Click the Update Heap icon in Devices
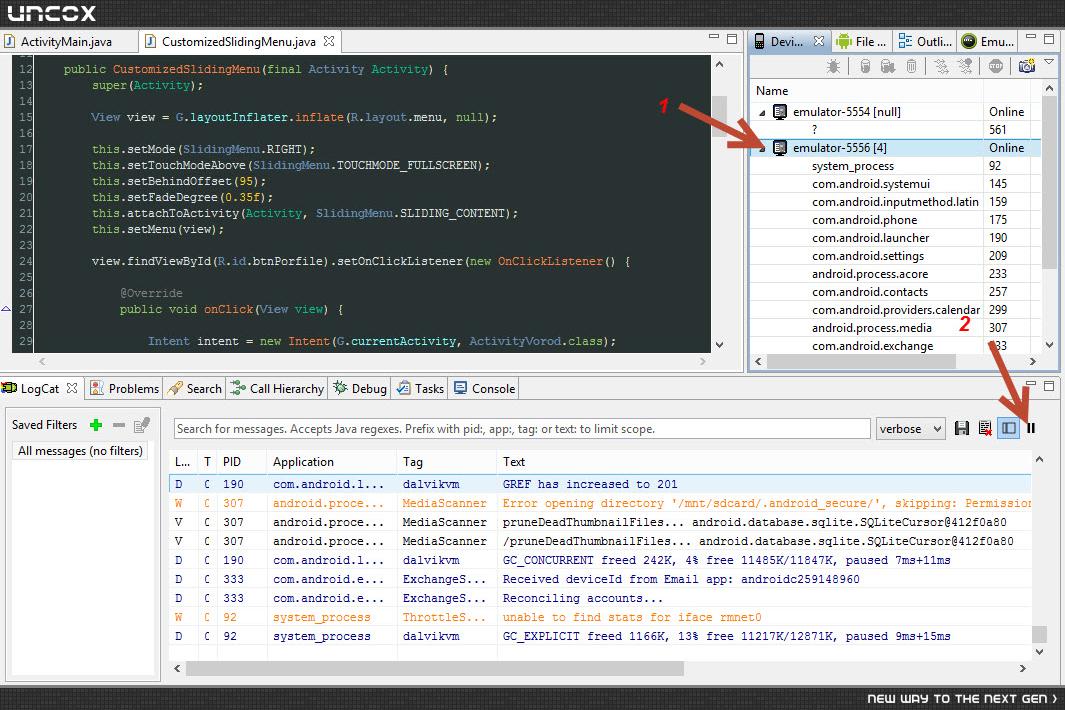The height and width of the screenshot is (710, 1065). pyautogui.click(x=865, y=66)
